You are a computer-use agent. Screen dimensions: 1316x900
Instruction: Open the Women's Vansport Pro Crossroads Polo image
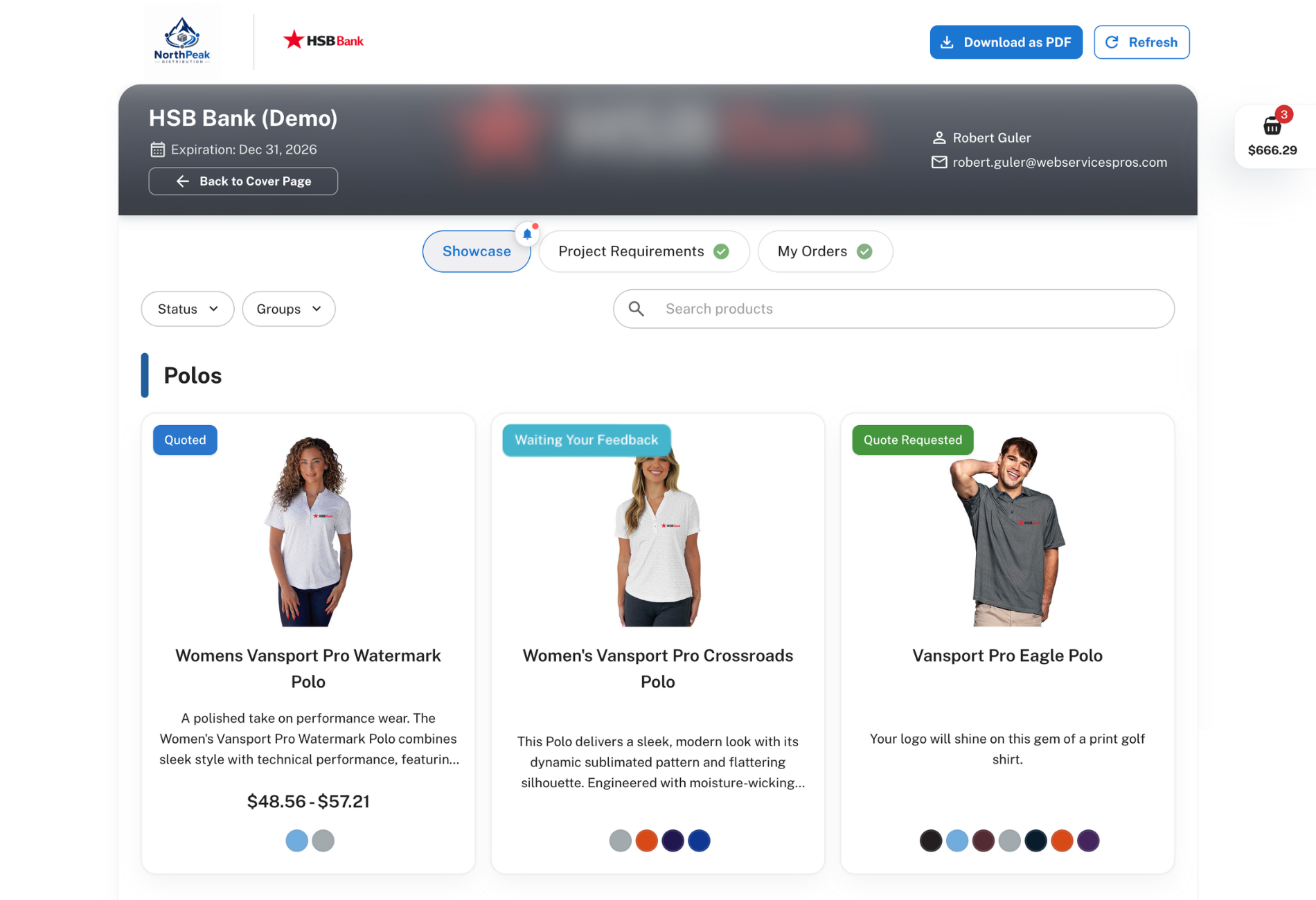658,531
